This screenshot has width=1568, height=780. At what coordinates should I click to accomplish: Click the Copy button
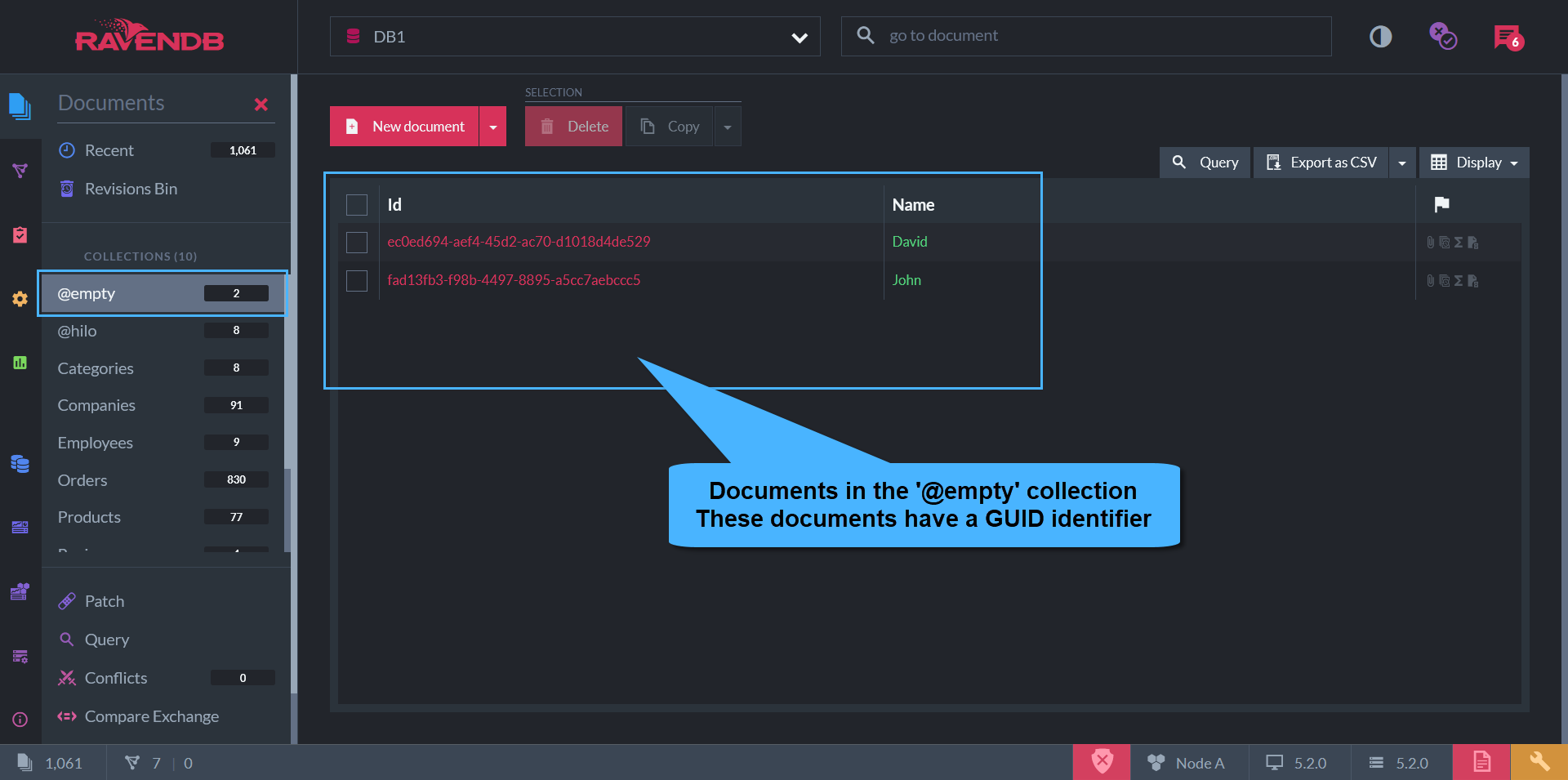click(670, 127)
